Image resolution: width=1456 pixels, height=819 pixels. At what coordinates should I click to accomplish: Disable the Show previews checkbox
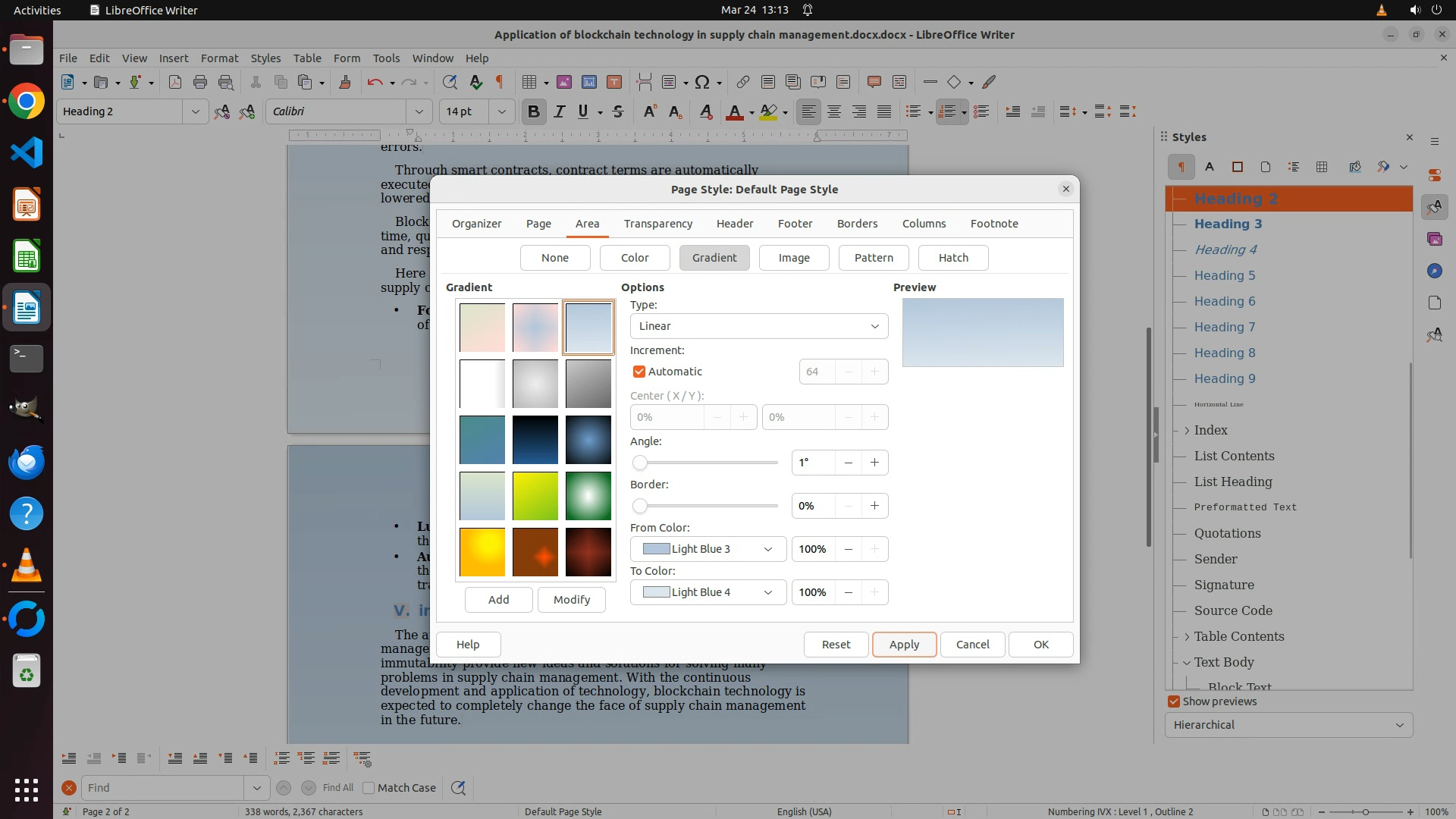coord(1174,701)
